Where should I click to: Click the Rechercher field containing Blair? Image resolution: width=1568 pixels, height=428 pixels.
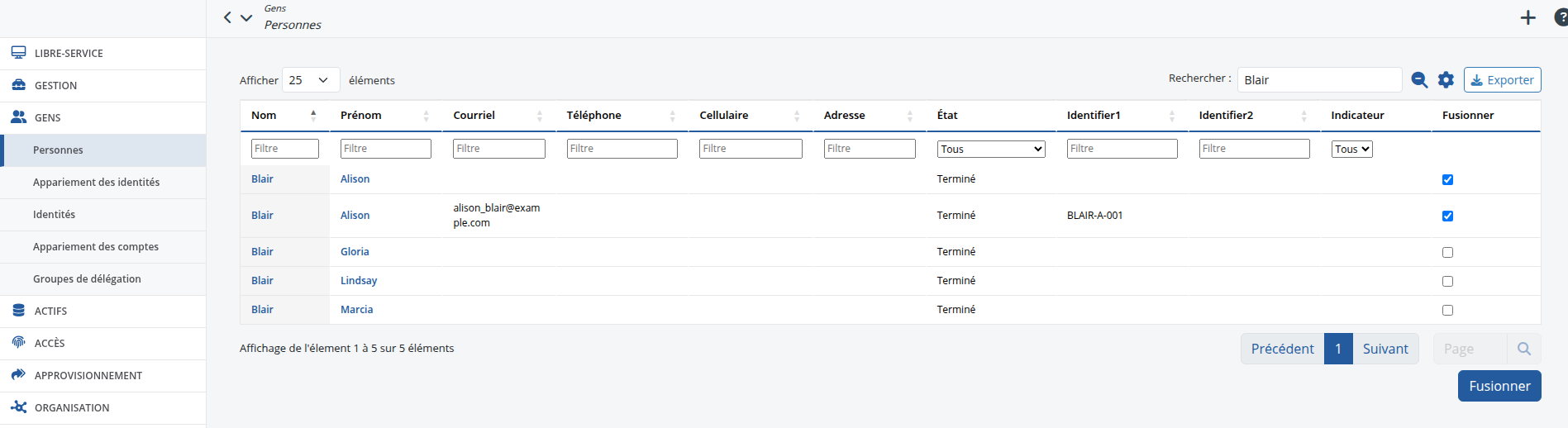pos(1319,79)
